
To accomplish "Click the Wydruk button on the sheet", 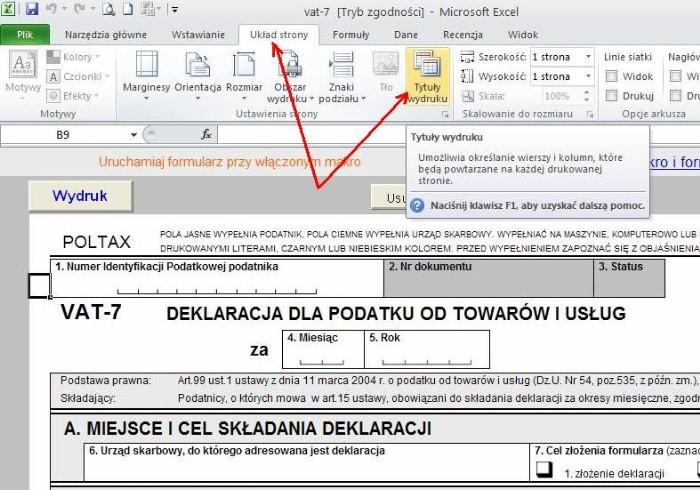I will coord(80,196).
